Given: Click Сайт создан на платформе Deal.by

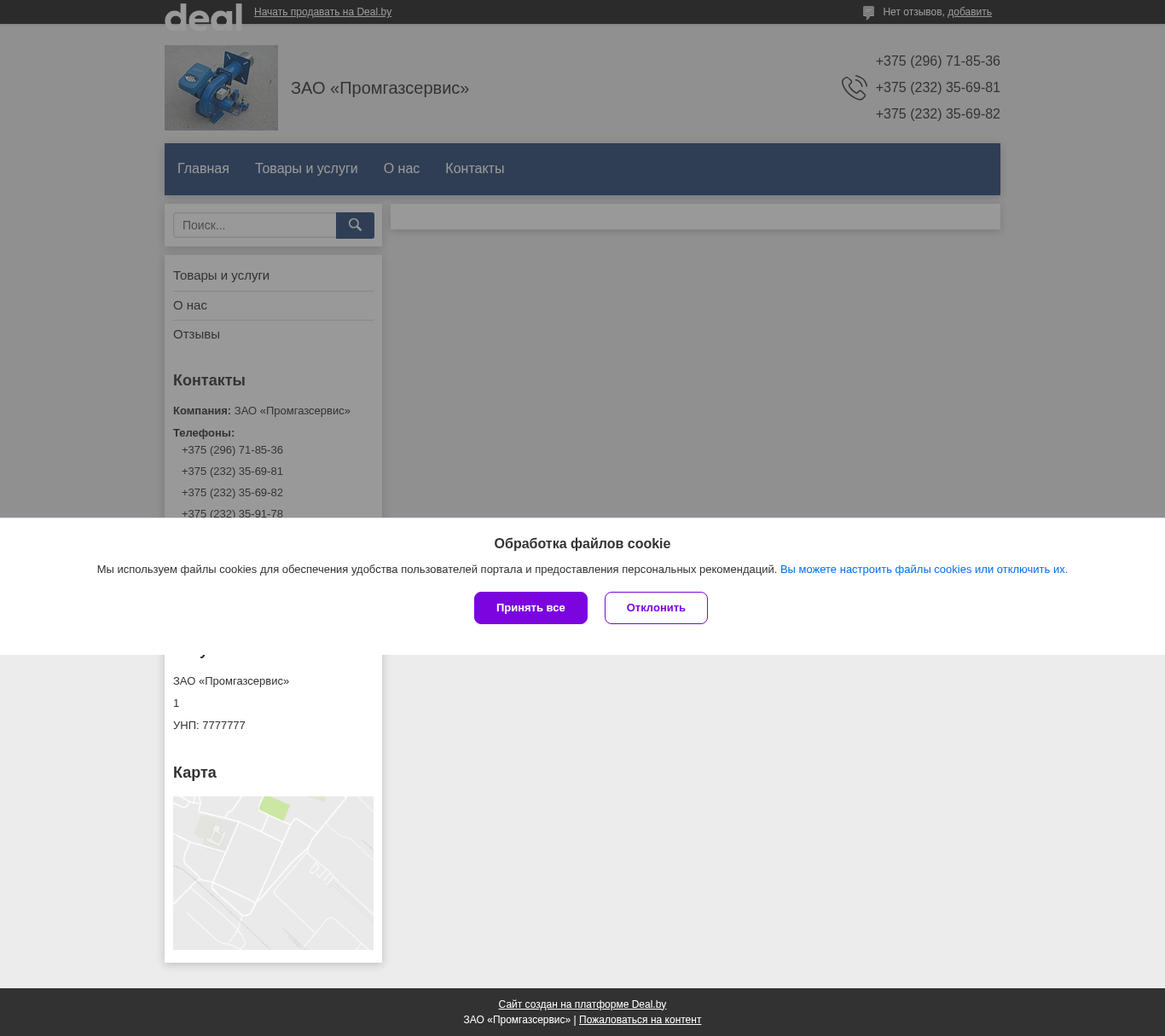Looking at the screenshot, I should coord(582,1004).
